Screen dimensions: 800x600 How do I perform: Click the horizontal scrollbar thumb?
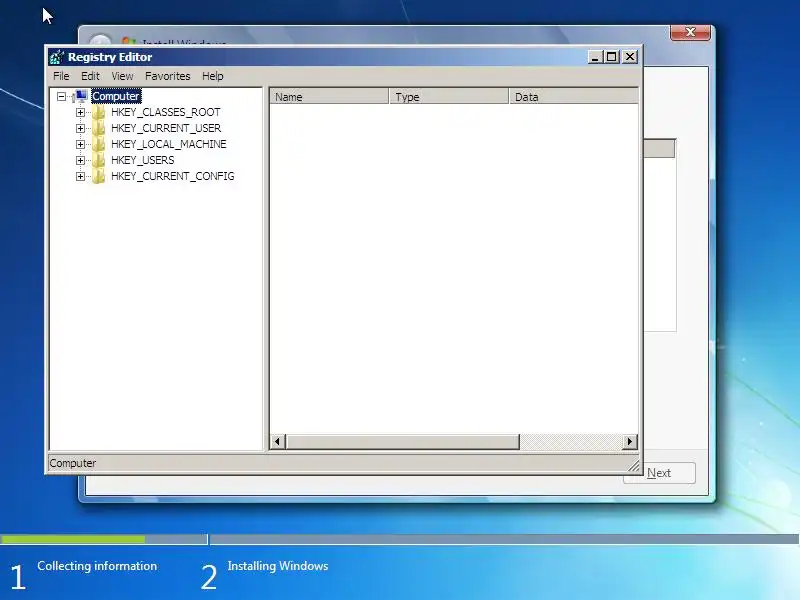tap(403, 441)
